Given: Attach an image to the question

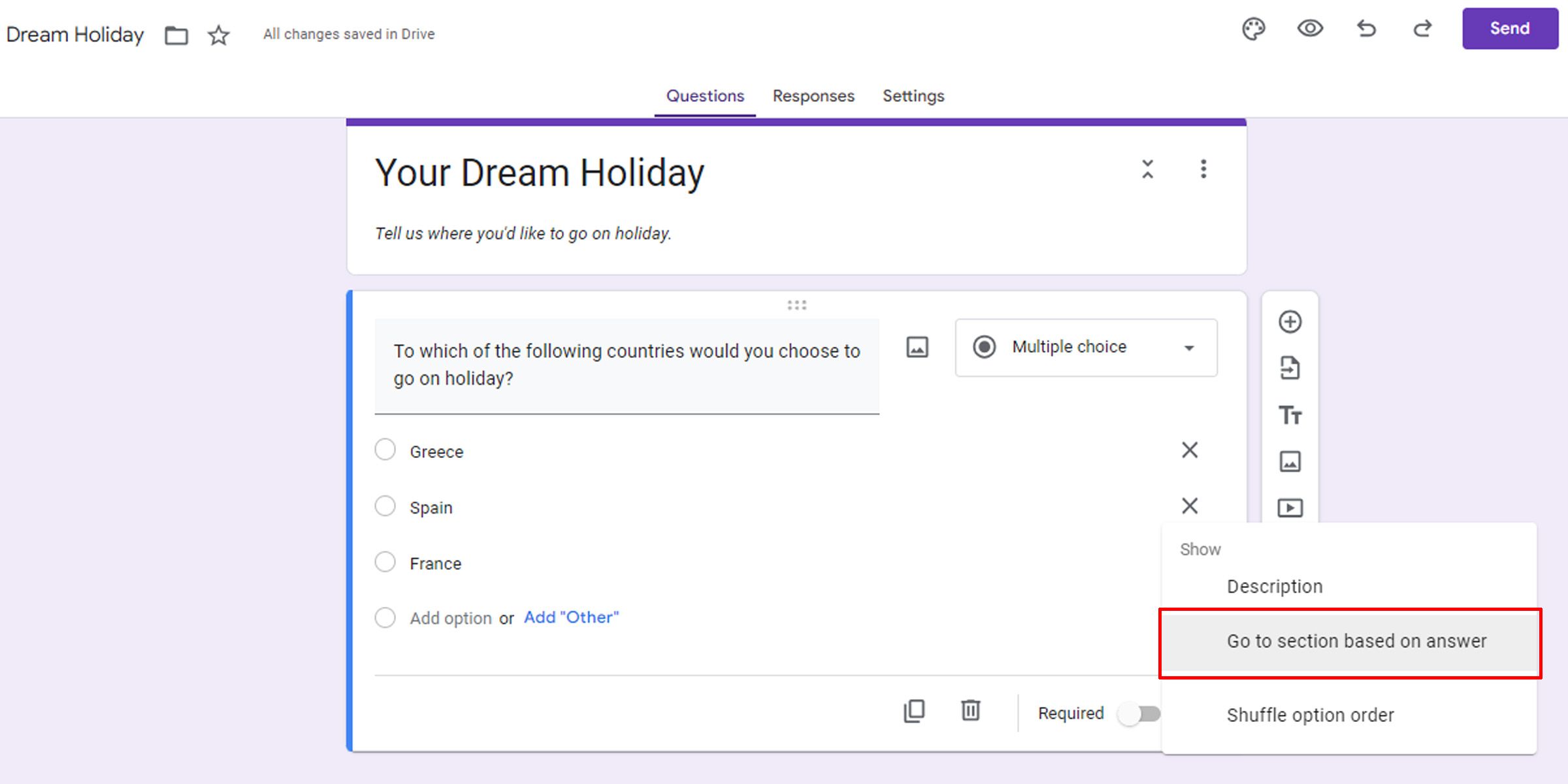Looking at the screenshot, I should [917, 348].
